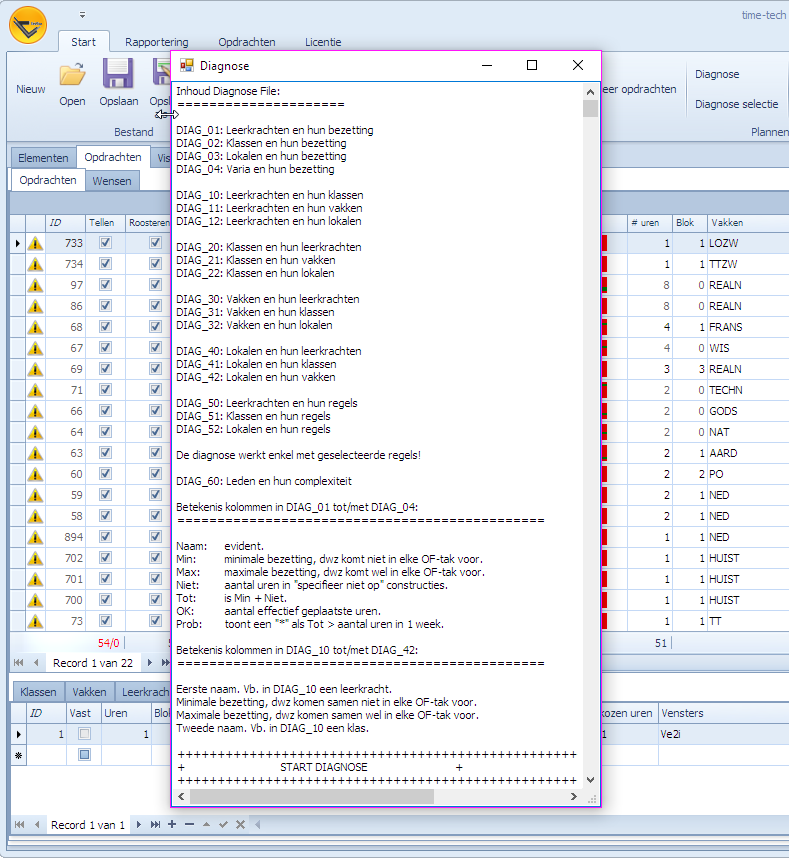789x858 pixels.
Task: Add a record with the plus button
Action: coord(172,824)
